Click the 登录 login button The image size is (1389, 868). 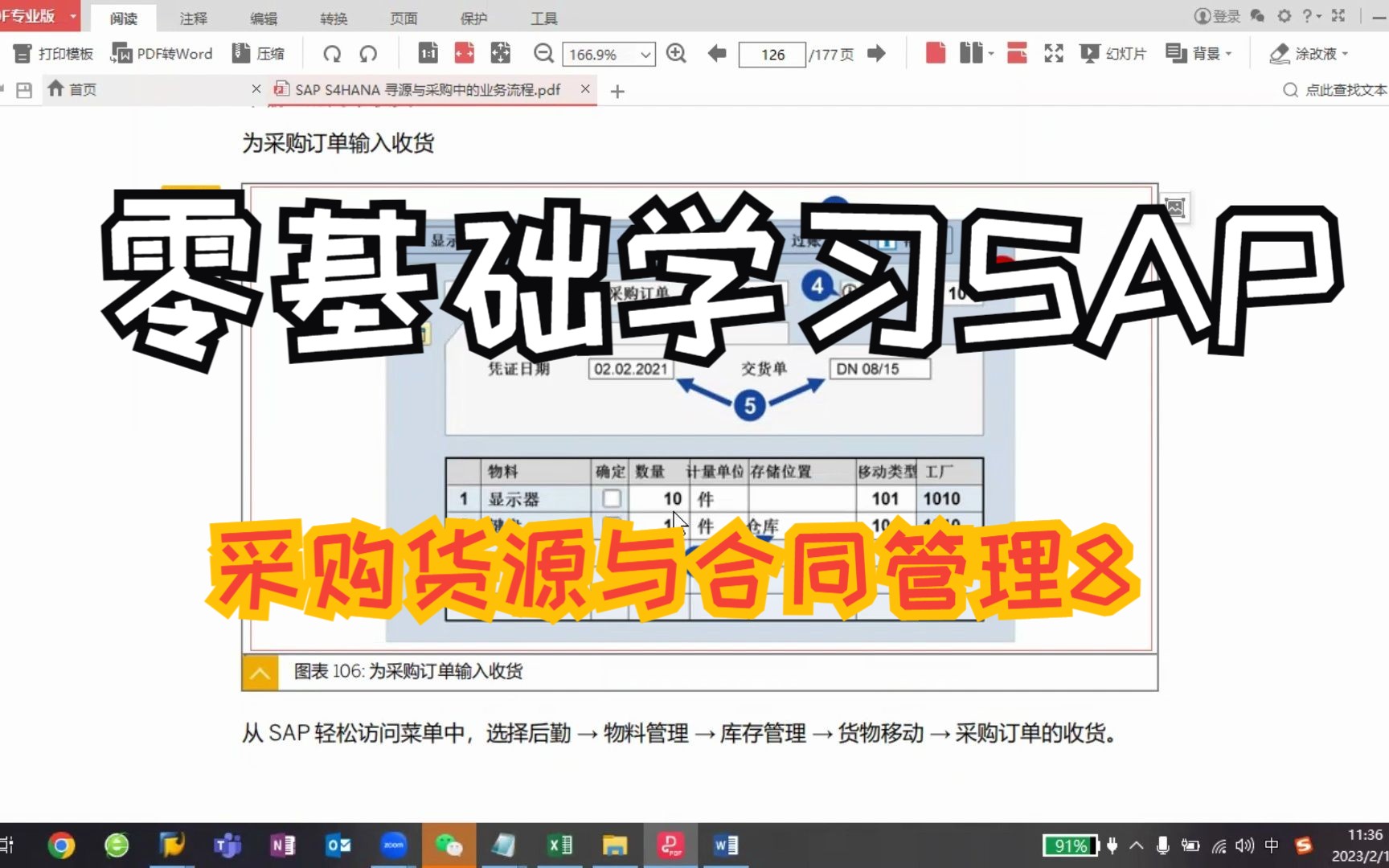(1216, 15)
